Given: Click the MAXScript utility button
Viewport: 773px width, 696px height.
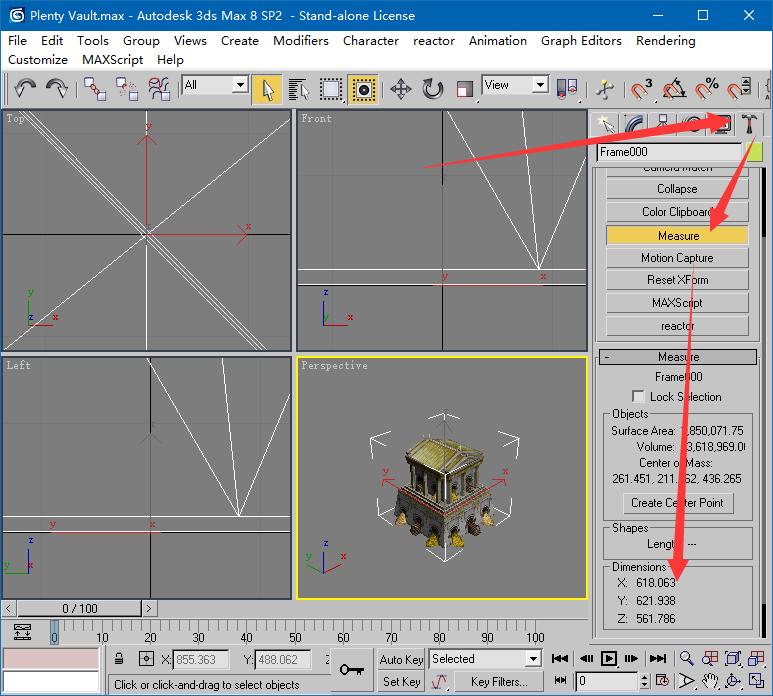Looking at the screenshot, I should (x=677, y=303).
